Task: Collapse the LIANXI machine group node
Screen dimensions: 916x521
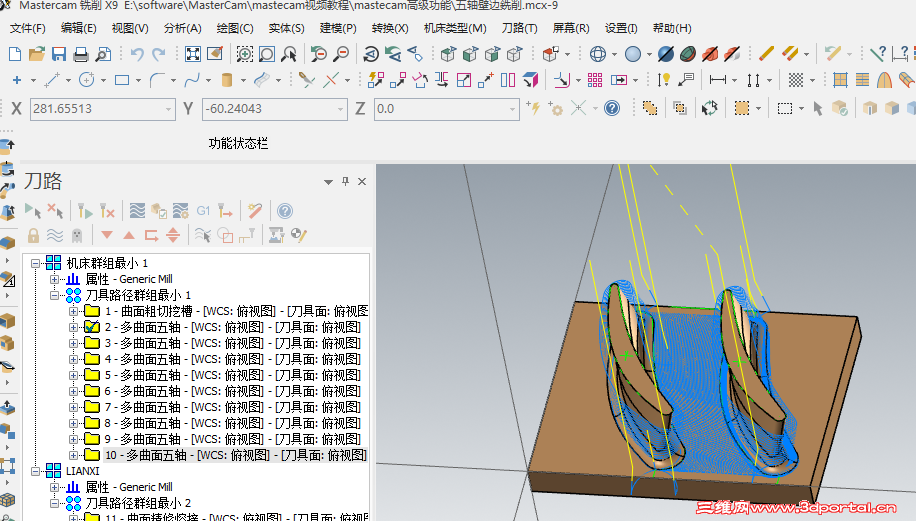Action: coord(36,471)
